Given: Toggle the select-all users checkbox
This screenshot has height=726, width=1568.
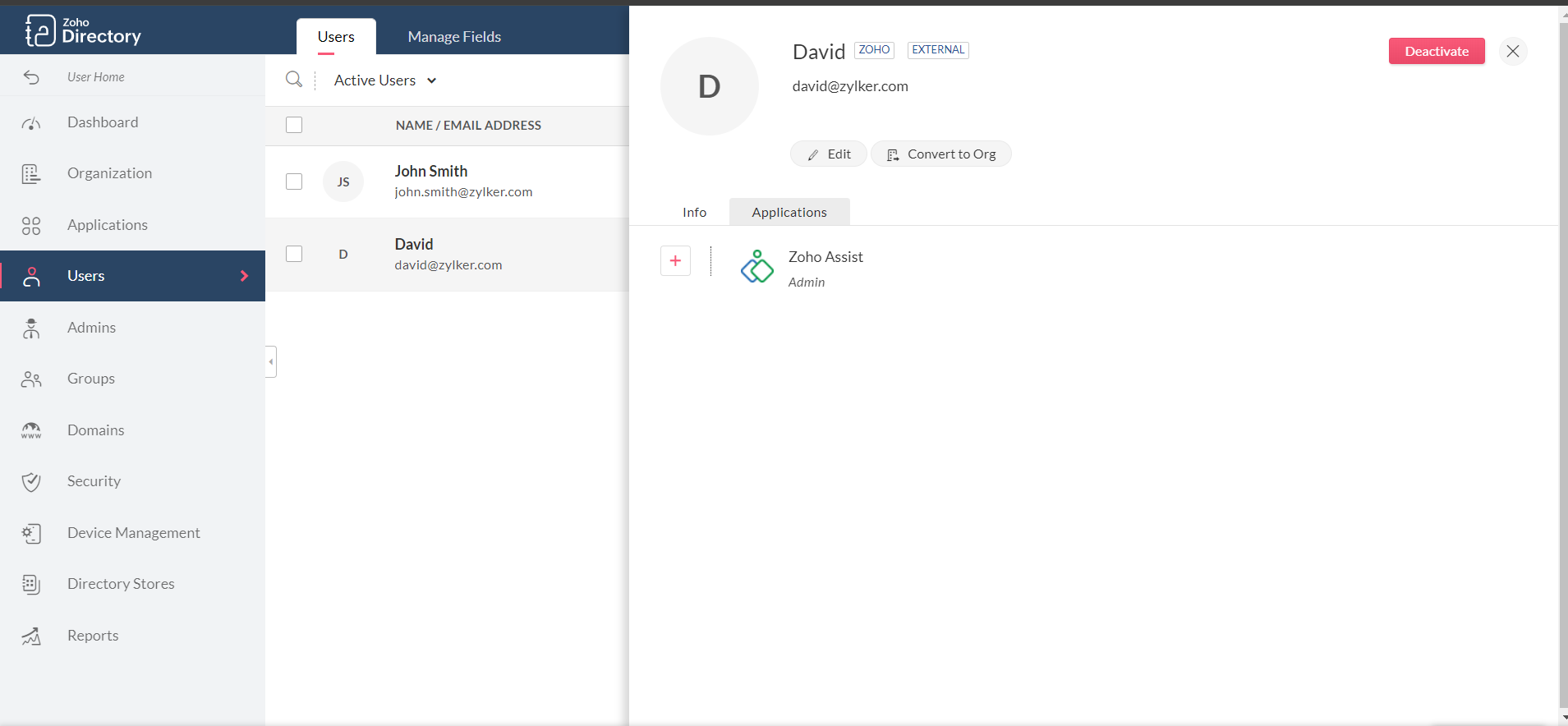Looking at the screenshot, I should pos(294,125).
